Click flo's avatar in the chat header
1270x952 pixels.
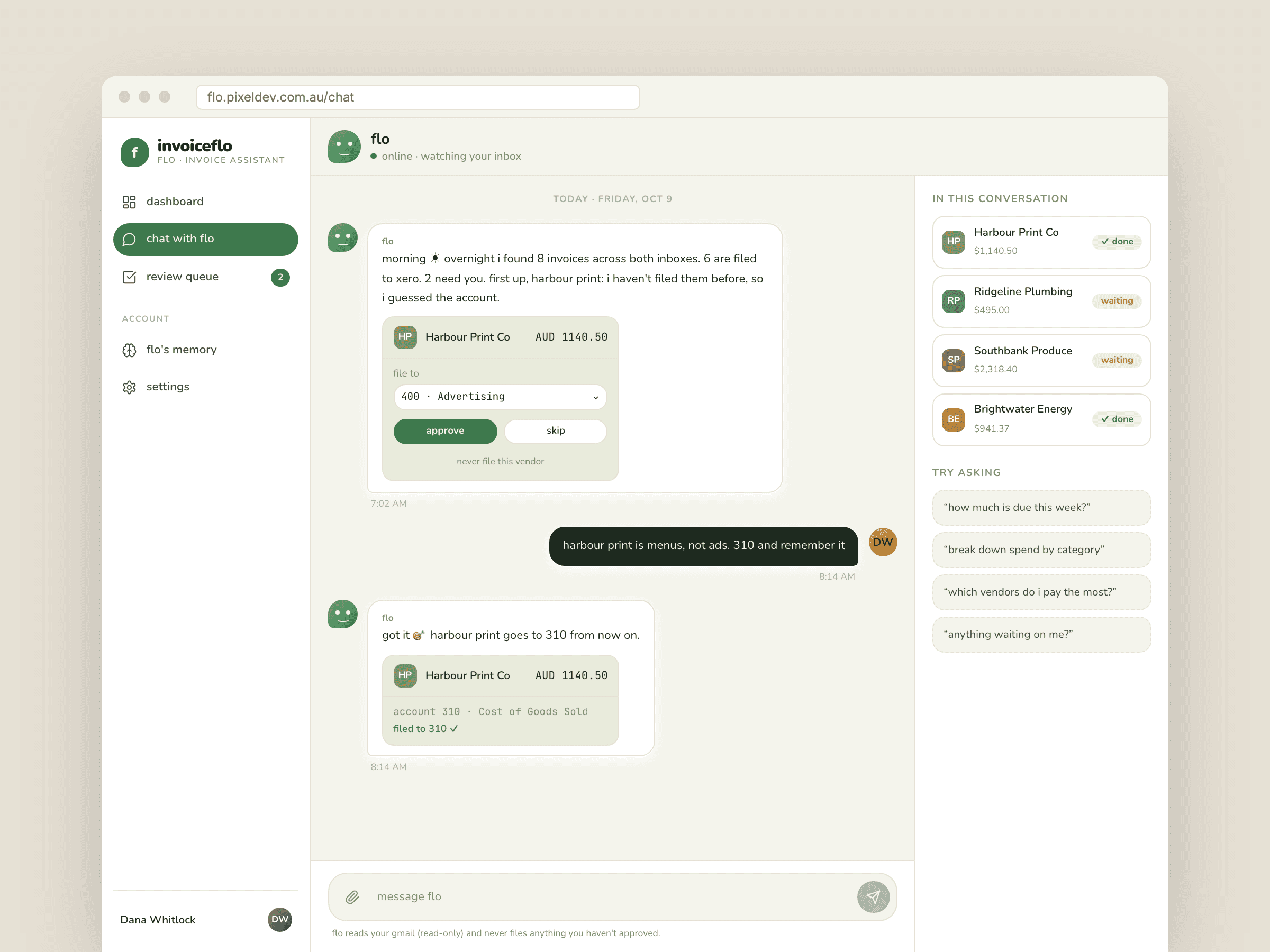(x=344, y=147)
